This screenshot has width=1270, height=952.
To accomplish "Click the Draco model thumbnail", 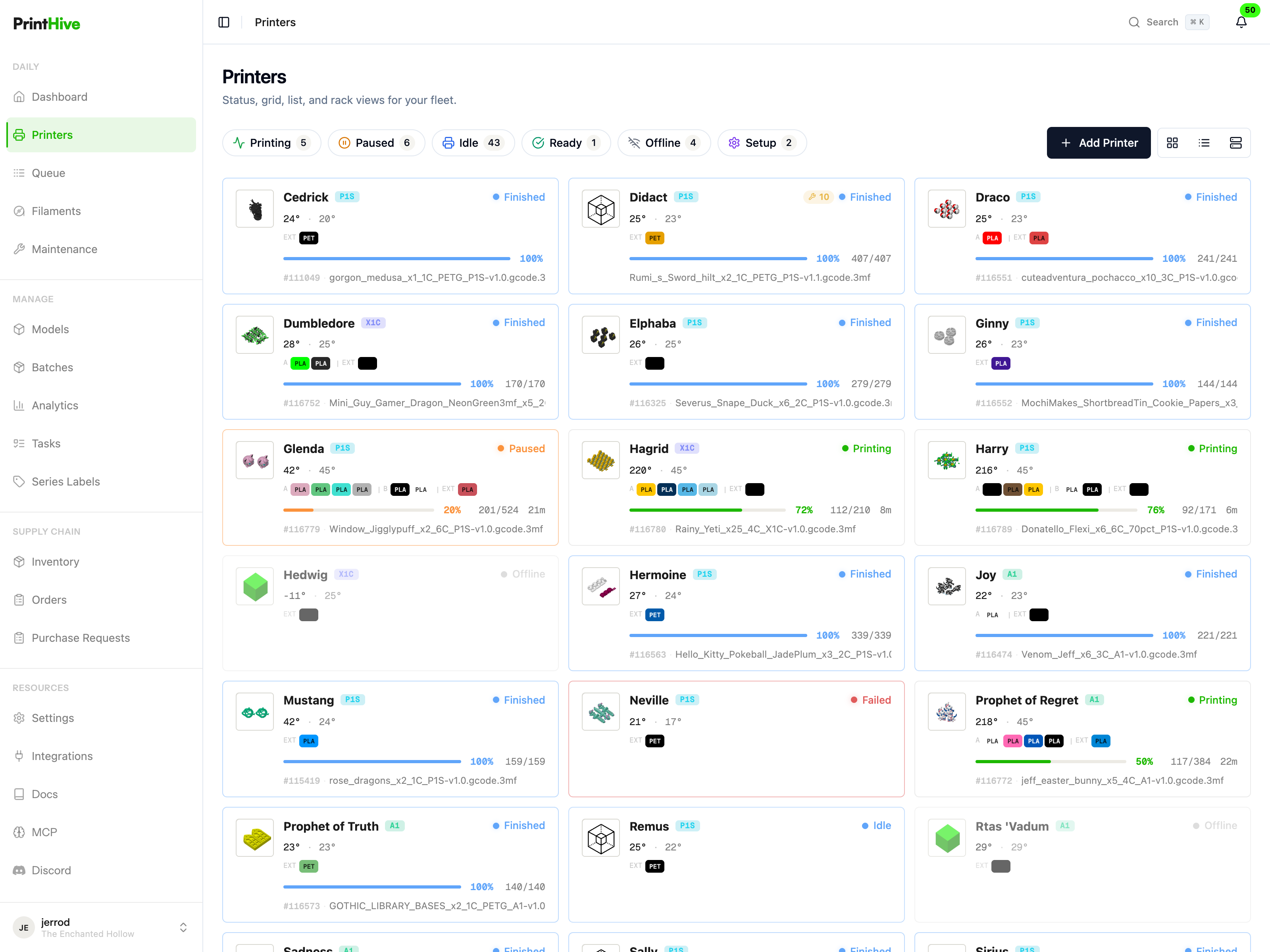I will click(947, 209).
